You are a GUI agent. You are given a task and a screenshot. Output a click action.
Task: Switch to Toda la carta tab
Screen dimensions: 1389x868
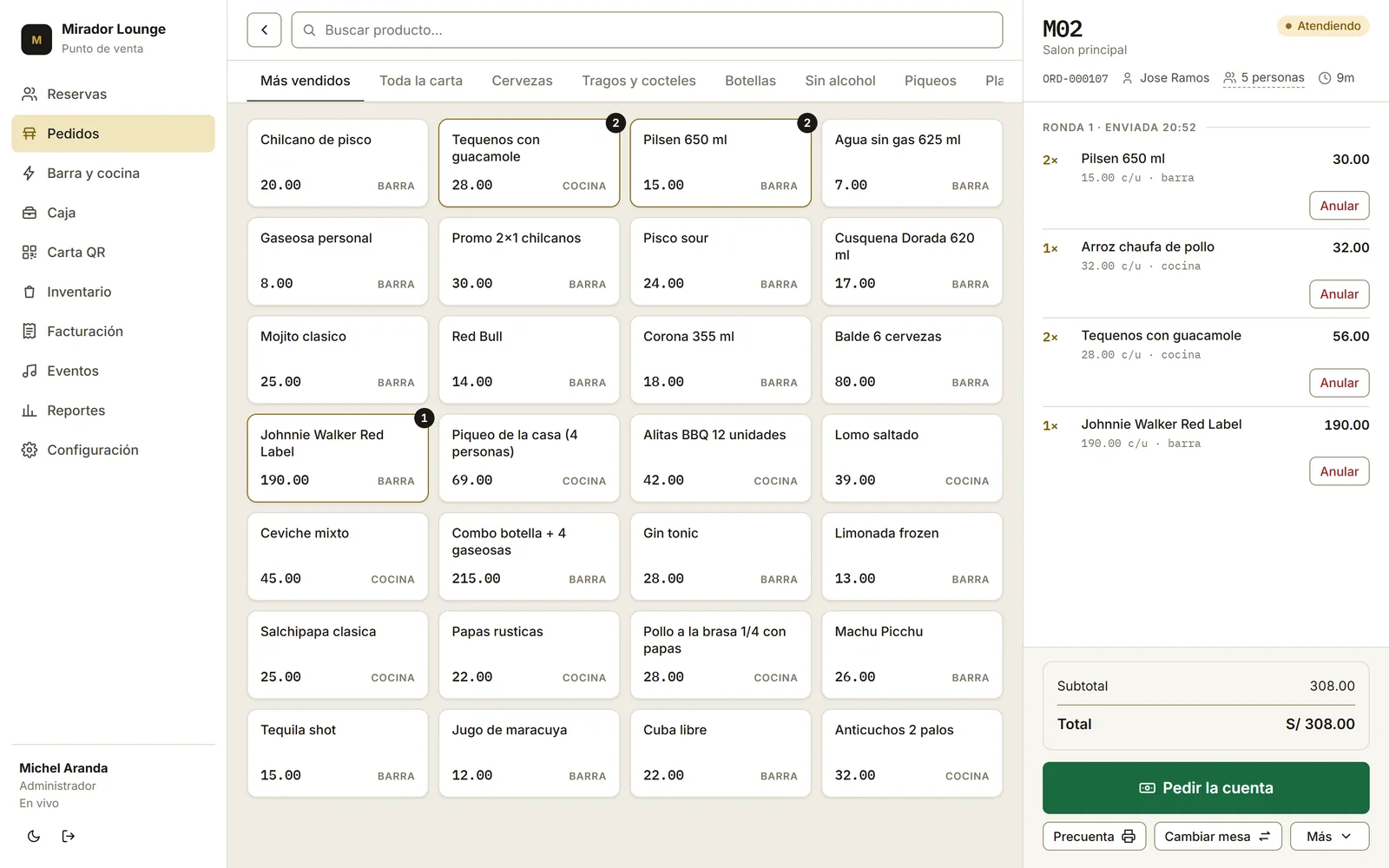tap(421, 81)
